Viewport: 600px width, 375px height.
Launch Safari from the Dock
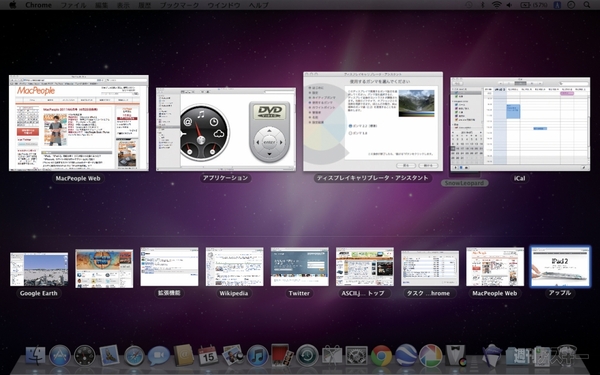134,356
